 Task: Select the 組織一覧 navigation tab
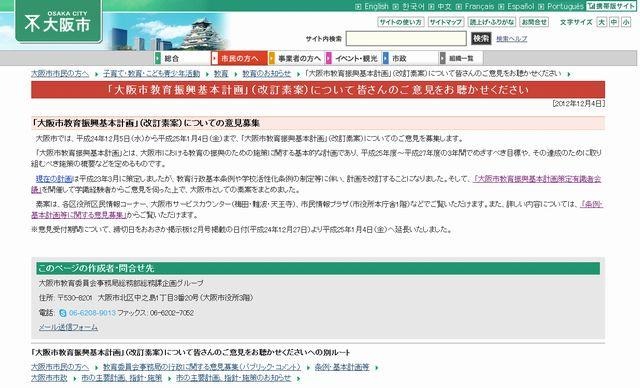461,58
